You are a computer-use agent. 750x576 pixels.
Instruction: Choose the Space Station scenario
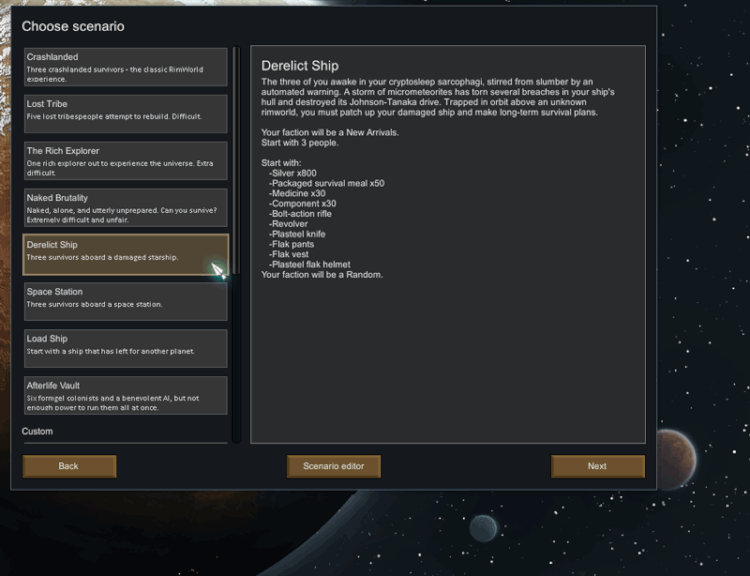tap(126, 301)
